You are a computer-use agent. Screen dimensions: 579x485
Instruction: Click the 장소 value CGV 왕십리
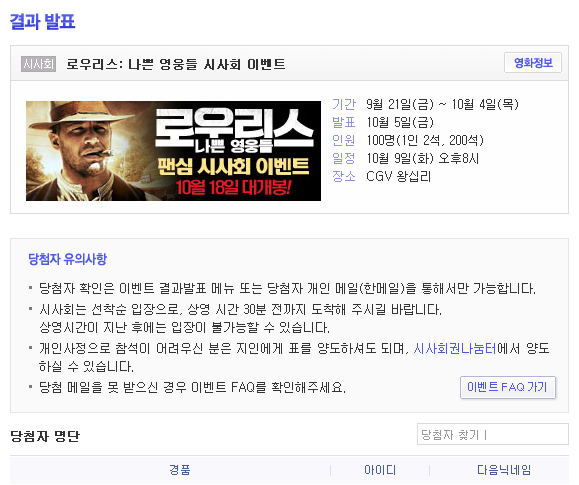tap(398, 176)
